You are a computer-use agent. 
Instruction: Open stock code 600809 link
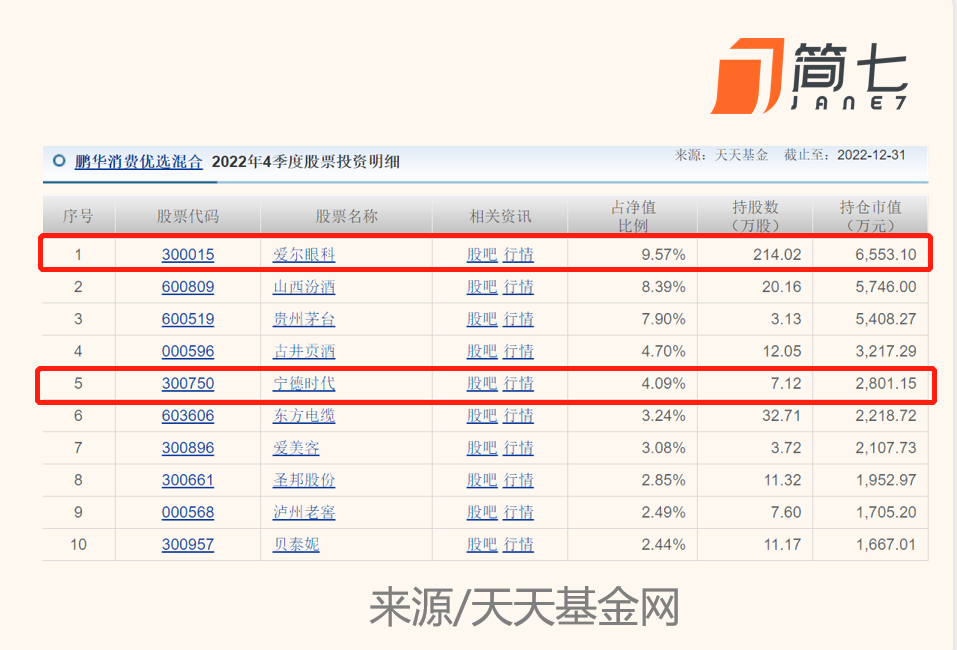188,287
